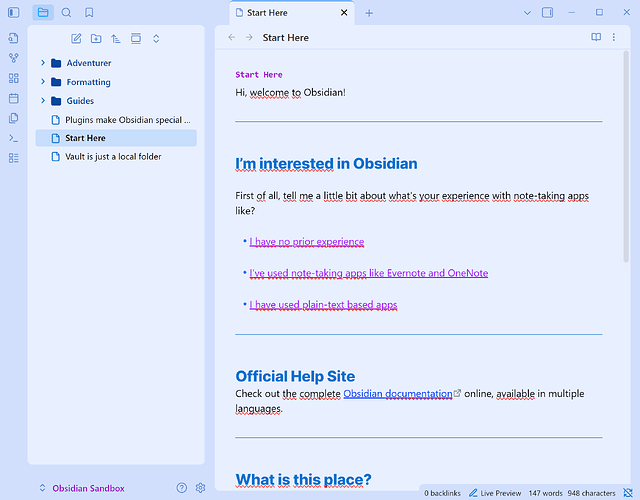Create a new folder in file explorer
The height and width of the screenshot is (500, 640).
click(x=96, y=38)
